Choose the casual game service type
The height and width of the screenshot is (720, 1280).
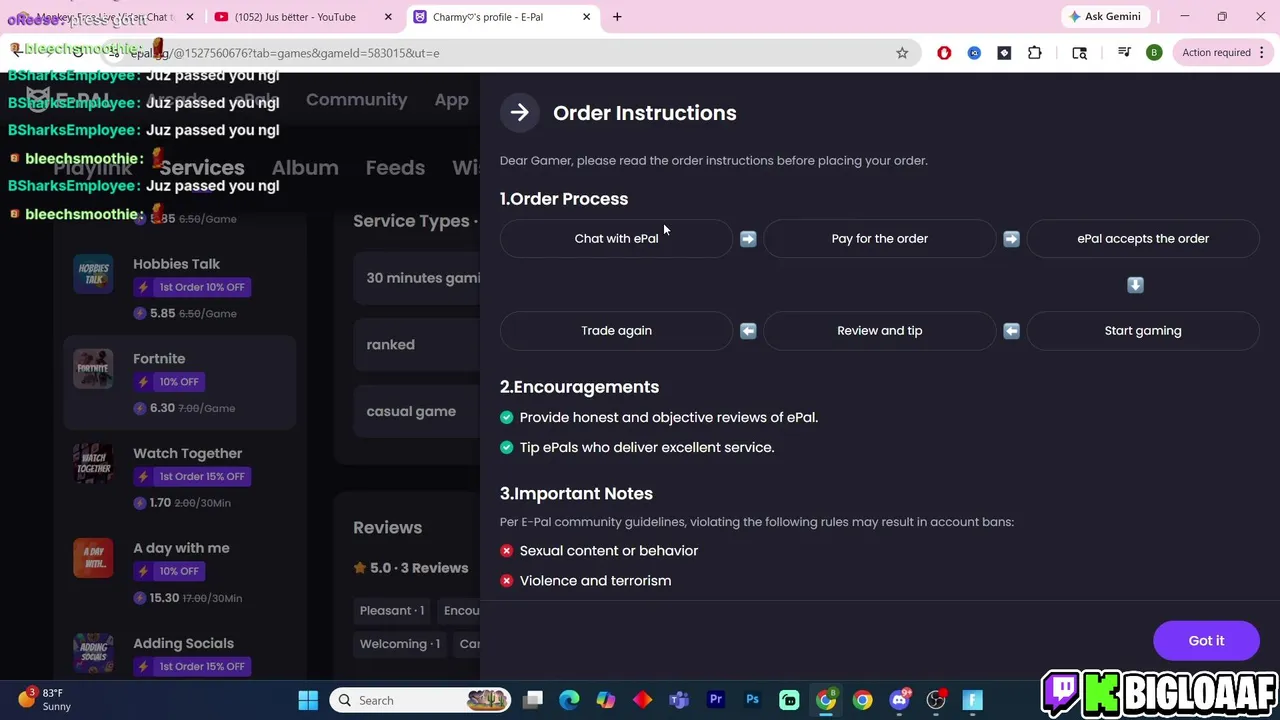[x=416, y=412]
